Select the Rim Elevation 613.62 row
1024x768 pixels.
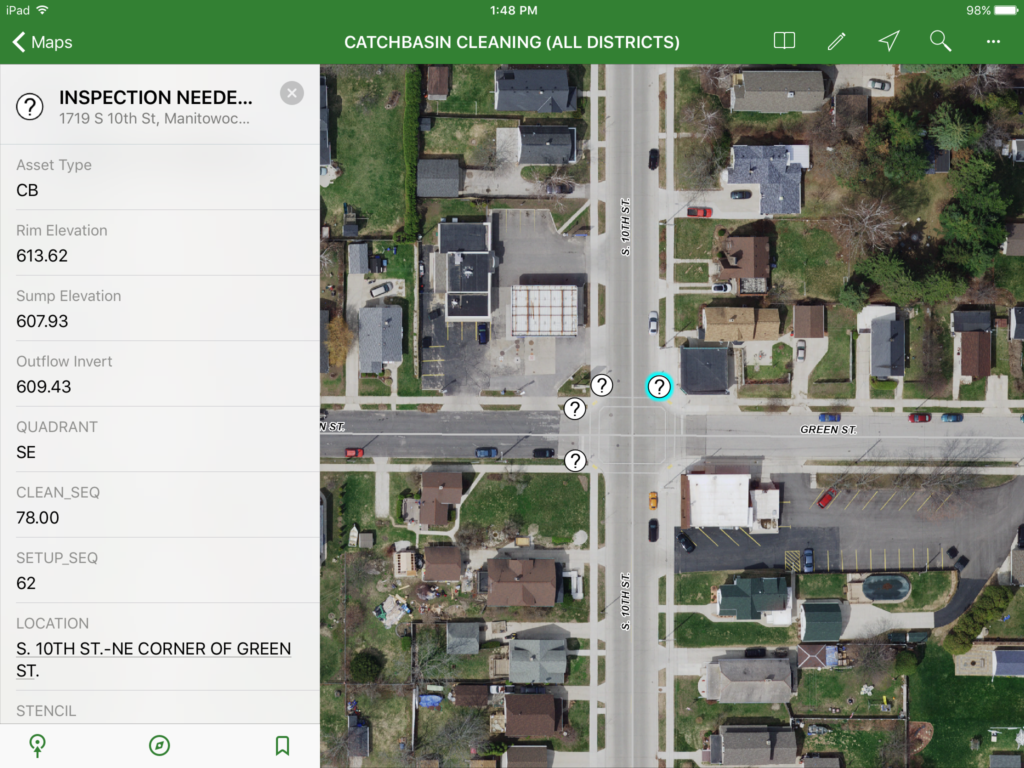point(160,243)
